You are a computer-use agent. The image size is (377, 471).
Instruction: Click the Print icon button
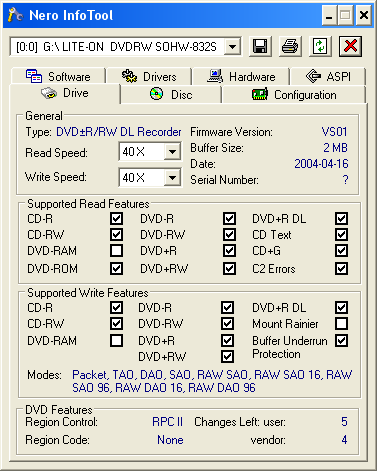tap(290, 46)
